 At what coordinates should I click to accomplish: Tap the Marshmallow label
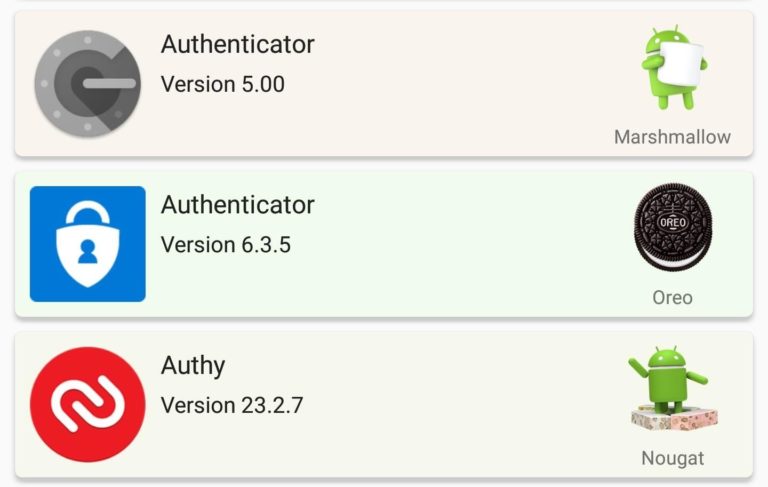click(x=672, y=137)
